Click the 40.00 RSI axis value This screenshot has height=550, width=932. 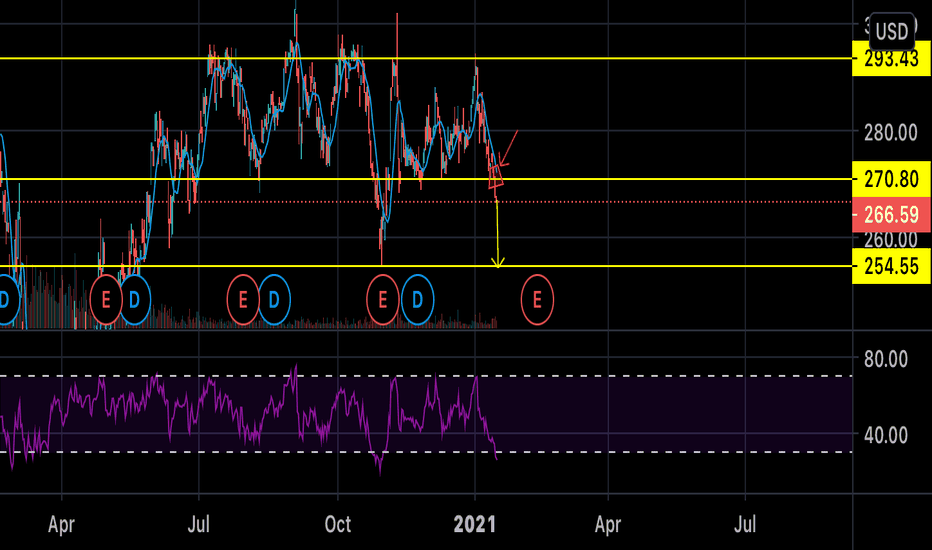886,435
